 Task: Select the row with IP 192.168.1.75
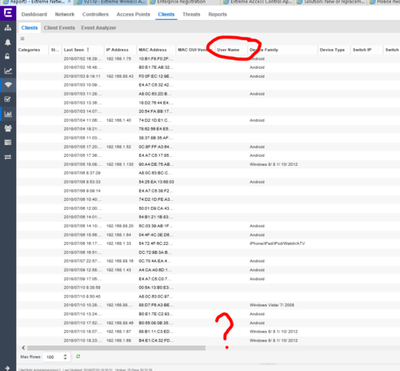pyautogui.click(x=208, y=59)
